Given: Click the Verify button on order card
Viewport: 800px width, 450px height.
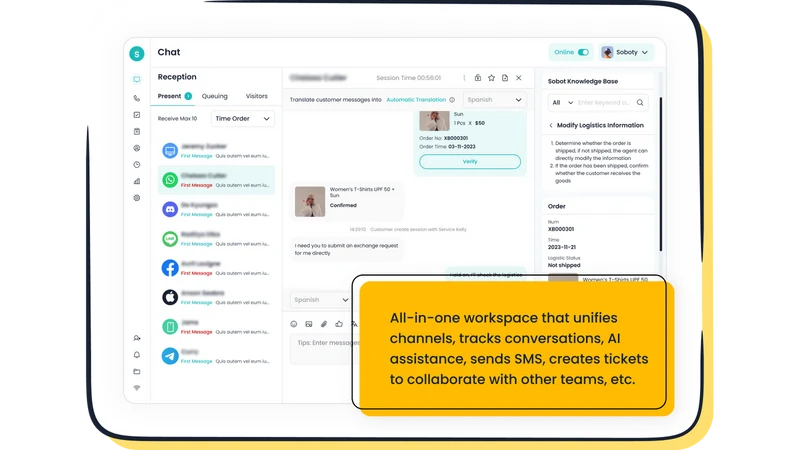Looking at the screenshot, I should click(470, 162).
